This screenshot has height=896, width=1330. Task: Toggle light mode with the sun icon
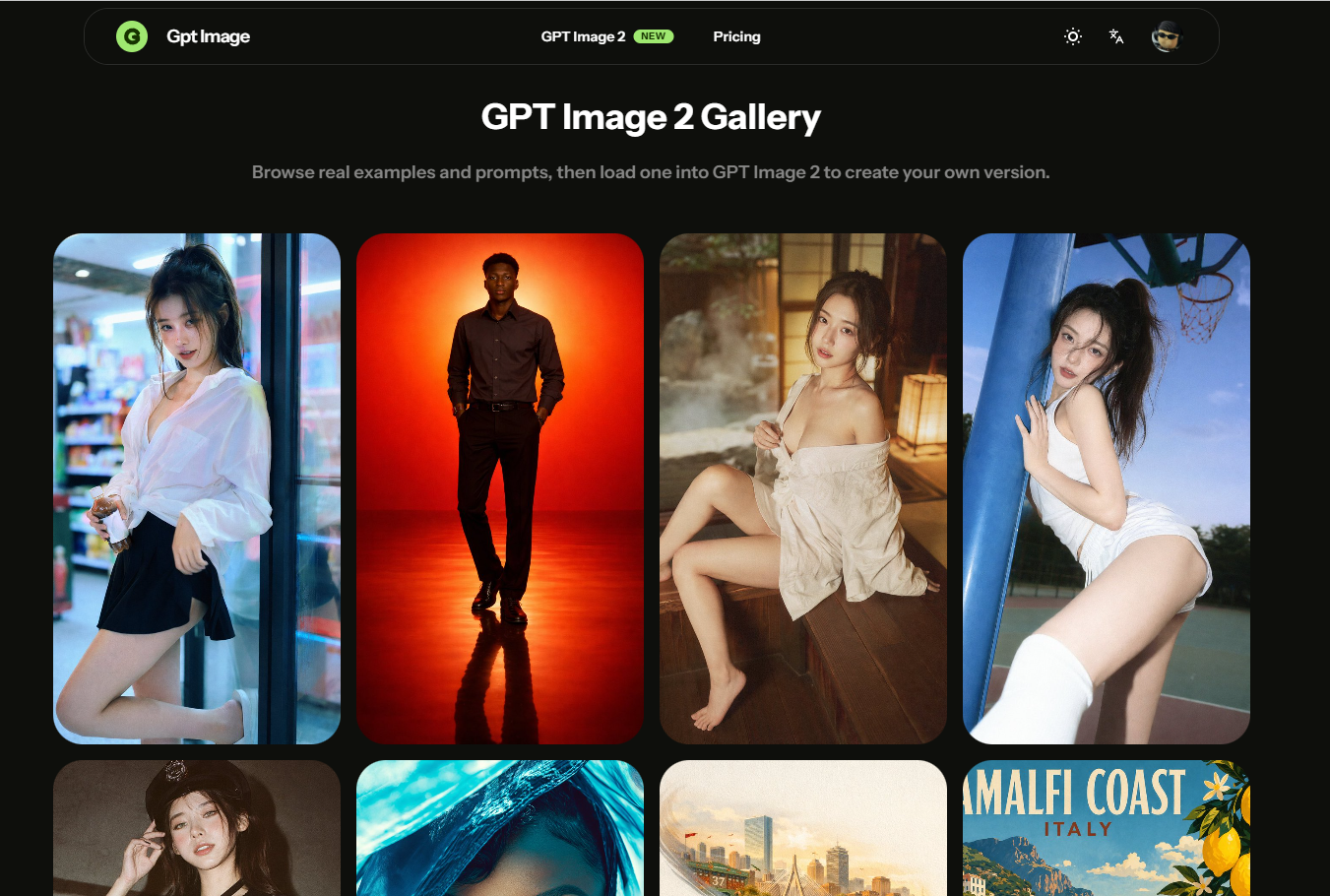click(x=1072, y=36)
